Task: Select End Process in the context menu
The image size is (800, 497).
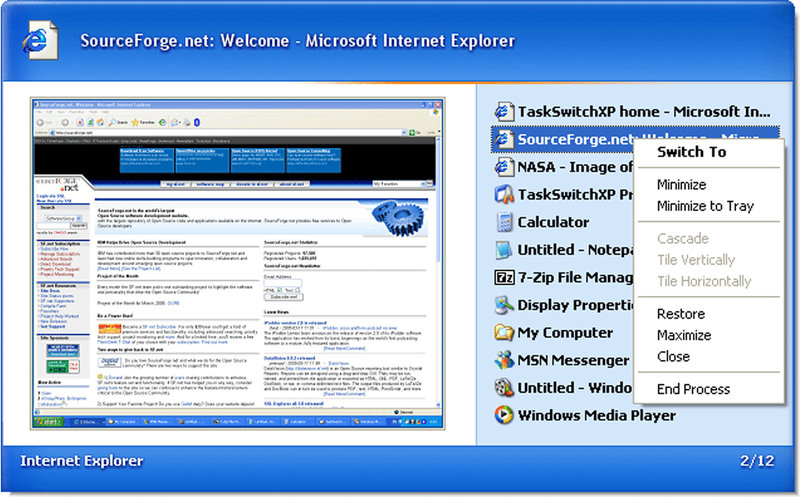Action: pyautogui.click(x=693, y=389)
